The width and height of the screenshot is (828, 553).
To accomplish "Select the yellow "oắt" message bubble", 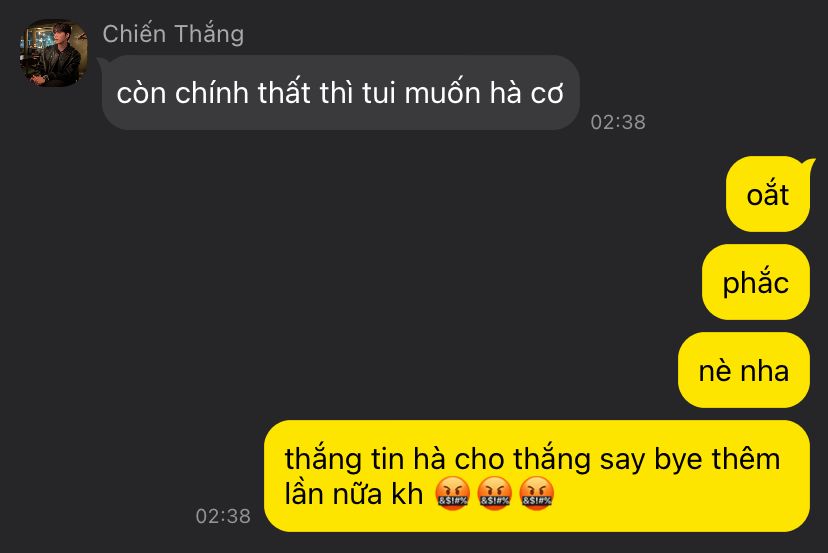I will (768, 194).
